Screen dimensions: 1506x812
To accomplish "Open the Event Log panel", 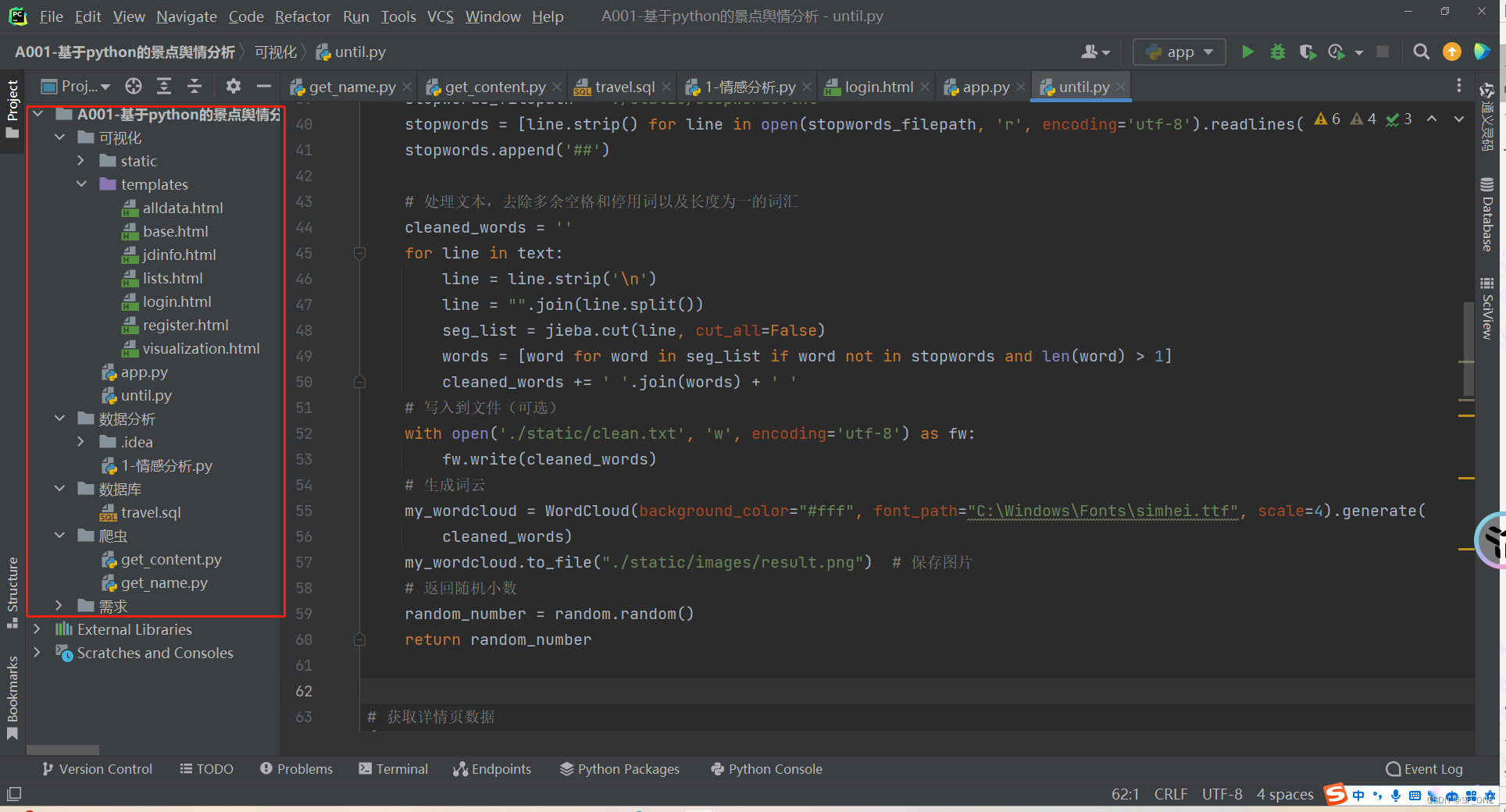I will [1424, 769].
